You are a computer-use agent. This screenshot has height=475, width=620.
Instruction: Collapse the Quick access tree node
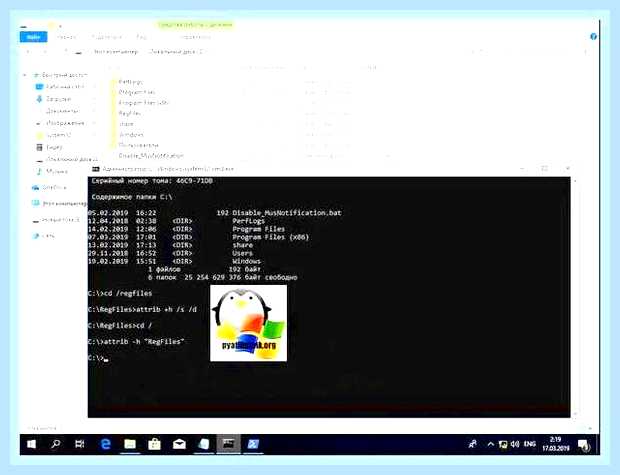coord(25,75)
